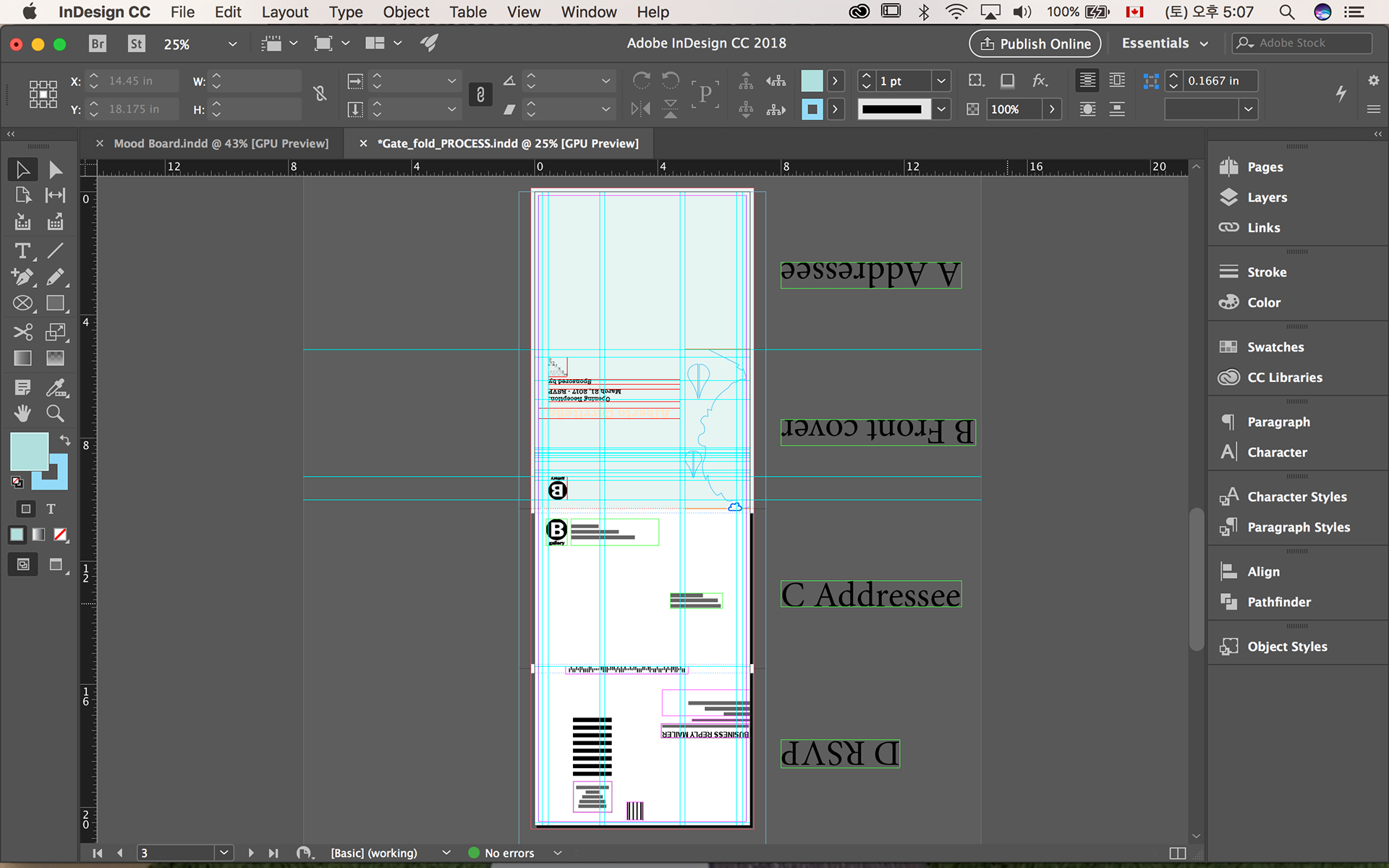Open the Object menu

[406, 12]
